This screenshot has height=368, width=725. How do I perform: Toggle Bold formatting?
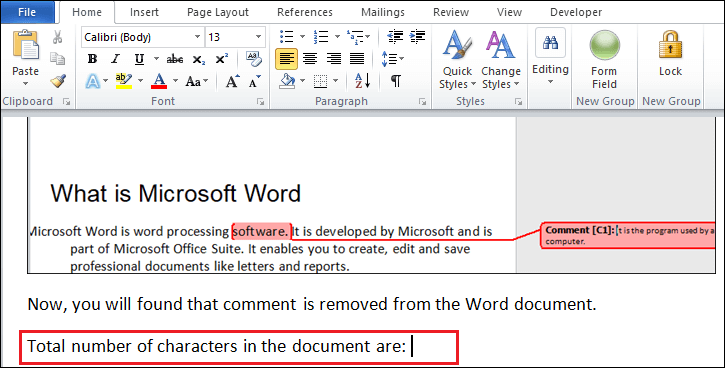[x=92, y=59]
